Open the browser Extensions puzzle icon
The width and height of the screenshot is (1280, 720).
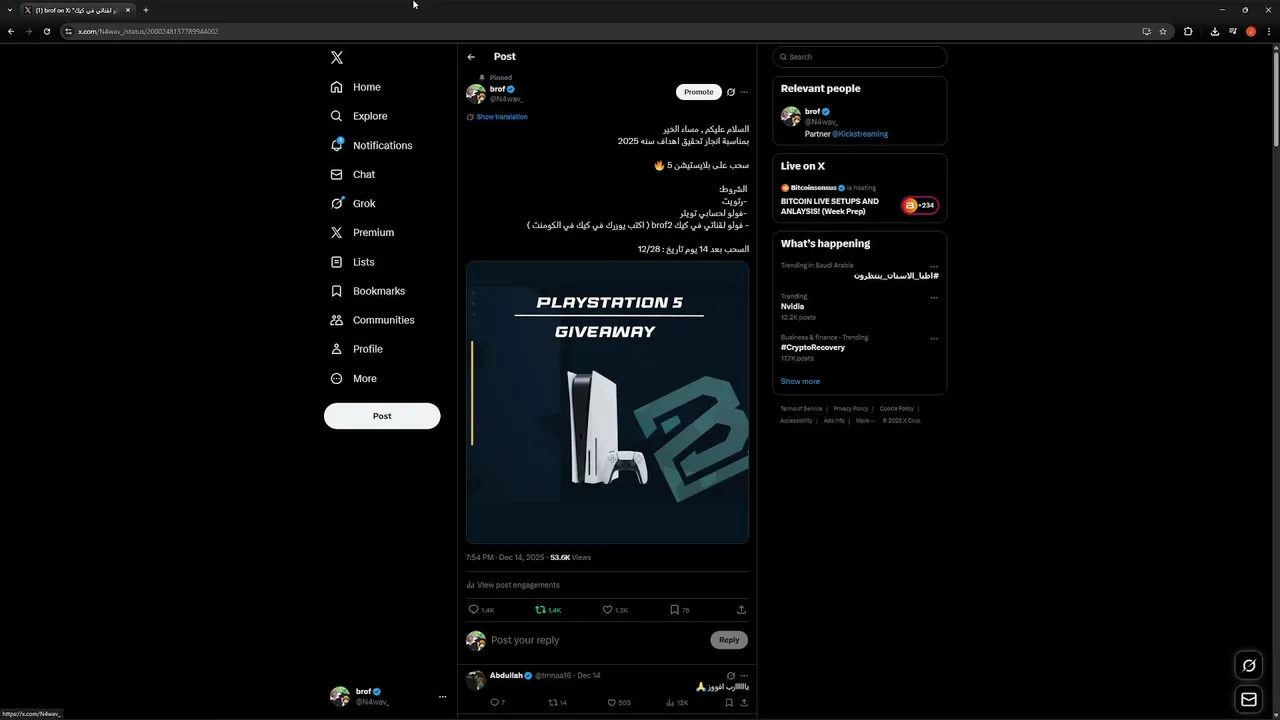pos(1188,31)
